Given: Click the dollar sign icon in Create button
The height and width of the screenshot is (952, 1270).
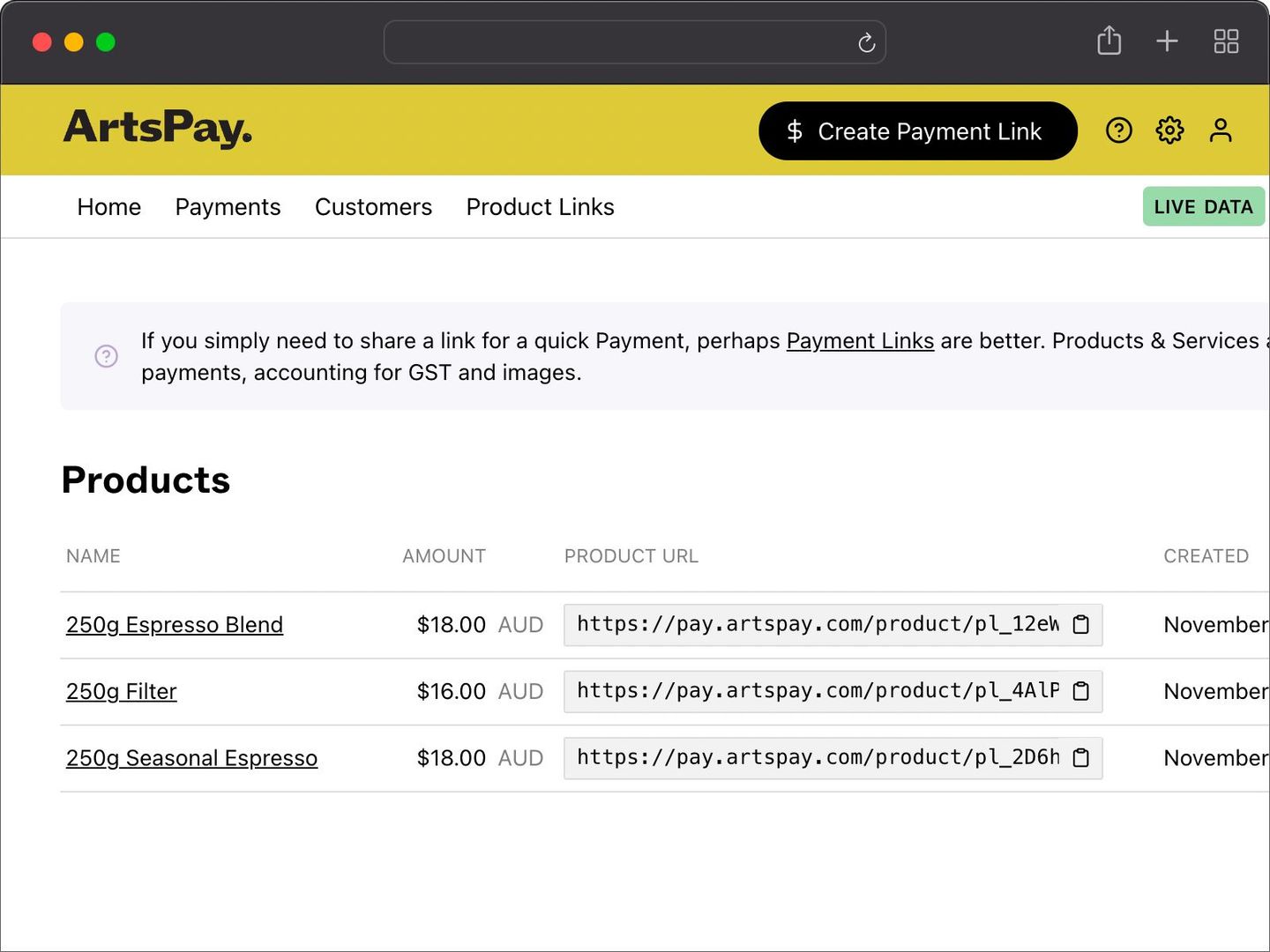Looking at the screenshot, I should click(795, 131).
